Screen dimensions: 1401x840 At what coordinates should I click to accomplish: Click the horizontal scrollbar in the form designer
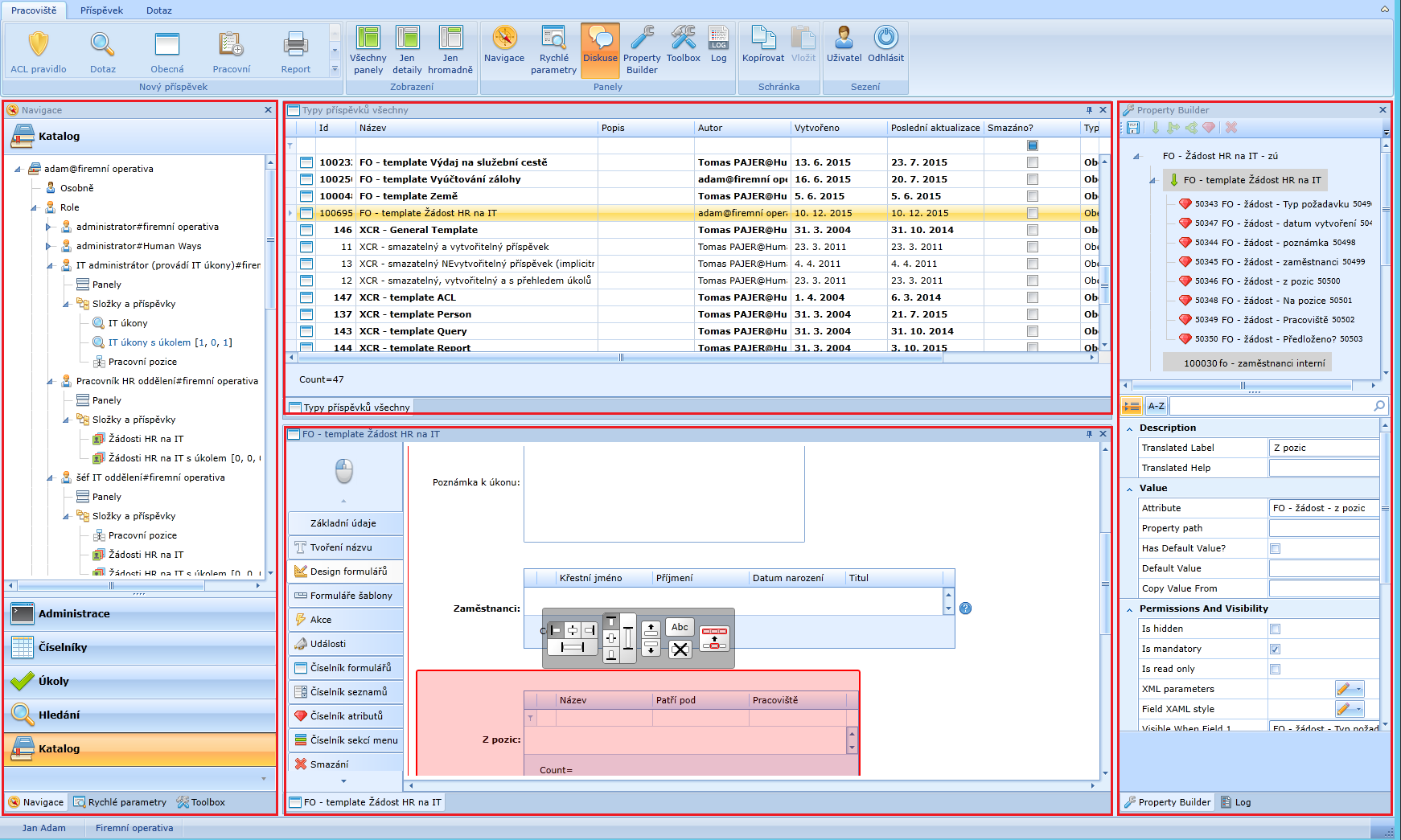tap(751, 785)
